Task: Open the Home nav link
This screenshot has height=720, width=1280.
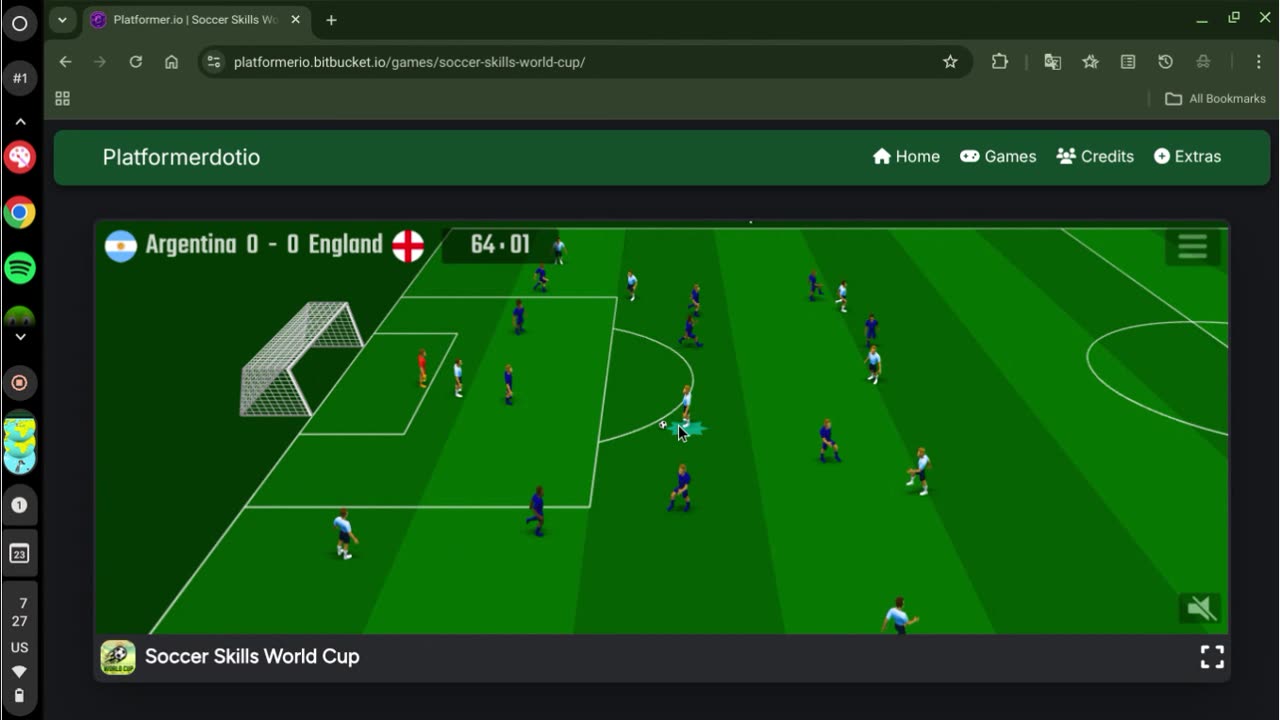Action: tap(906, 157)
